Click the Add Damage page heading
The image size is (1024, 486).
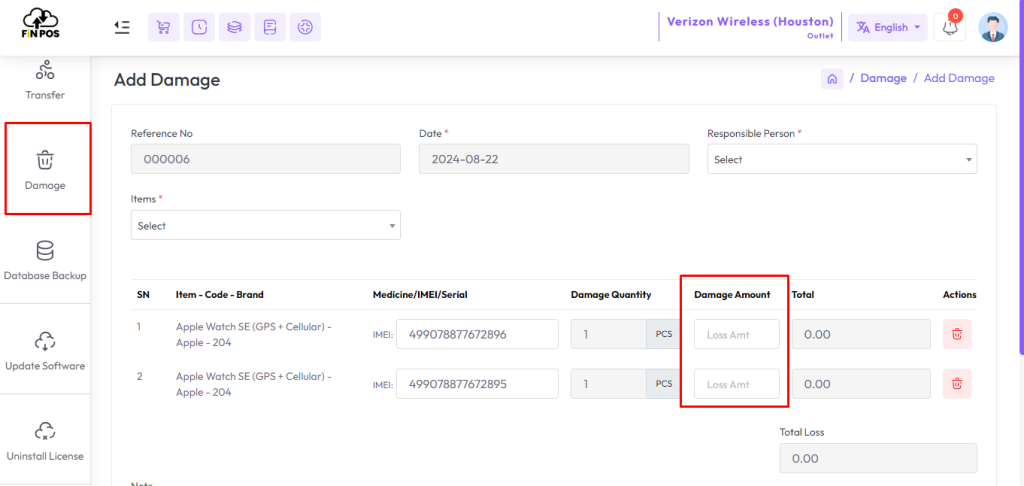click(167, 80)
